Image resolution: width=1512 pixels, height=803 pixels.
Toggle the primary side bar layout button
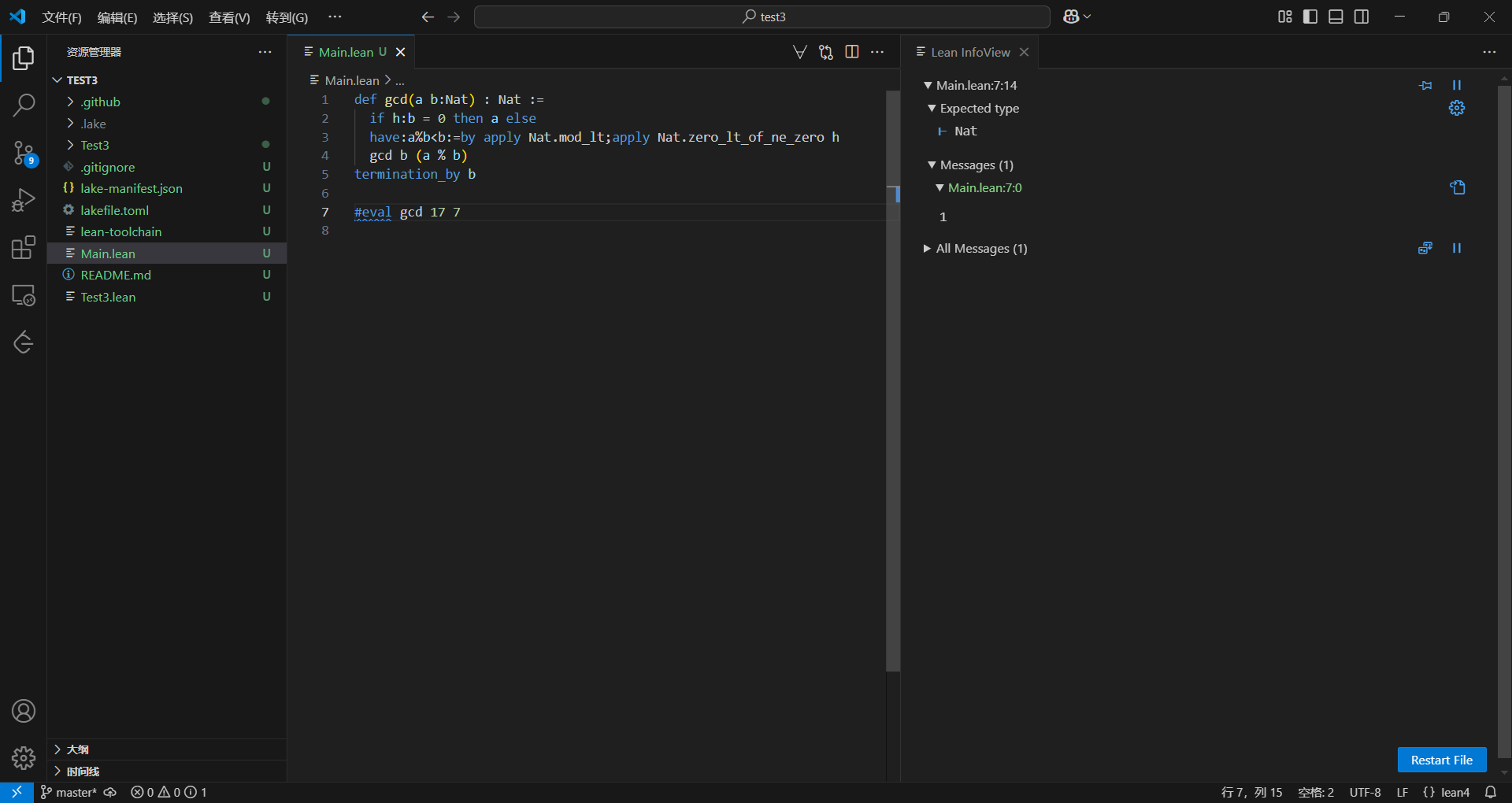(x=1310, y=17)
